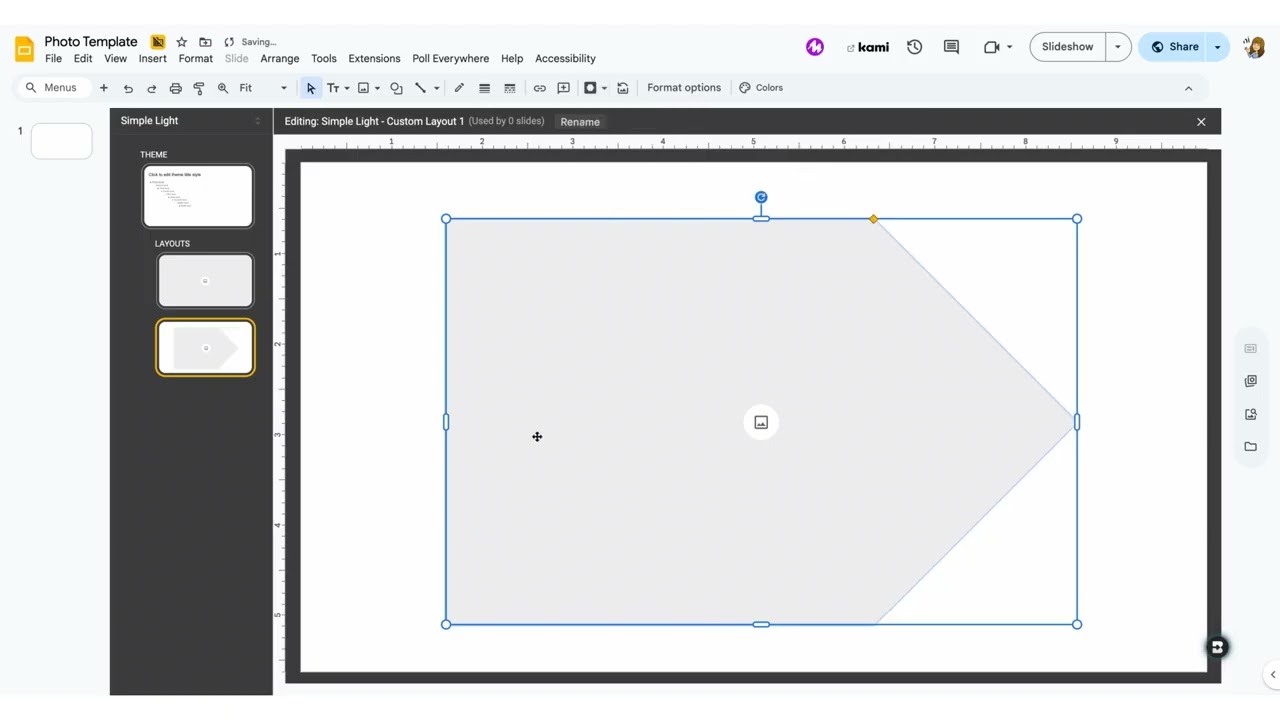Open the Tools menu
The width and height of the screenshot is (1280, 720).
324,59
